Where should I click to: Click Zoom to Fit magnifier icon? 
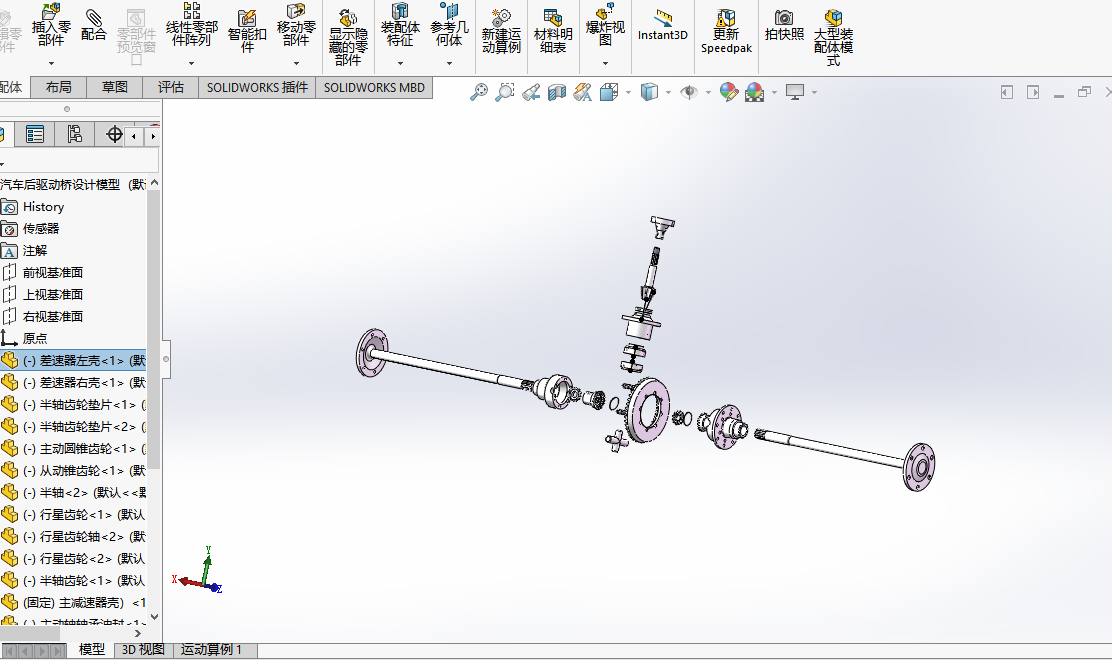coord(479,92)
